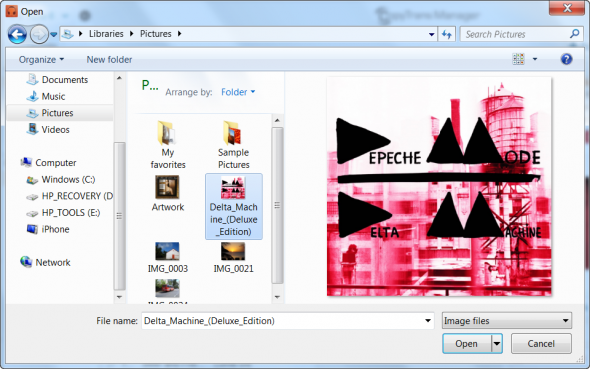Screen dimensions: 590x369
Task: Select the My favorites folder
Action: 168,145
